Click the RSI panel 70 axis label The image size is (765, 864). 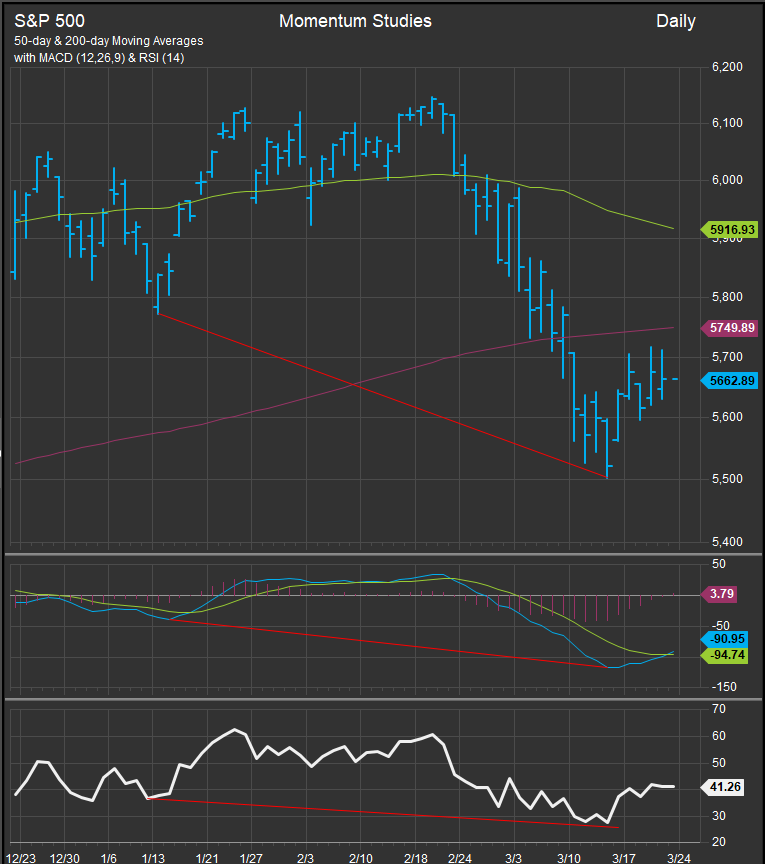click(x=719, y=709)
